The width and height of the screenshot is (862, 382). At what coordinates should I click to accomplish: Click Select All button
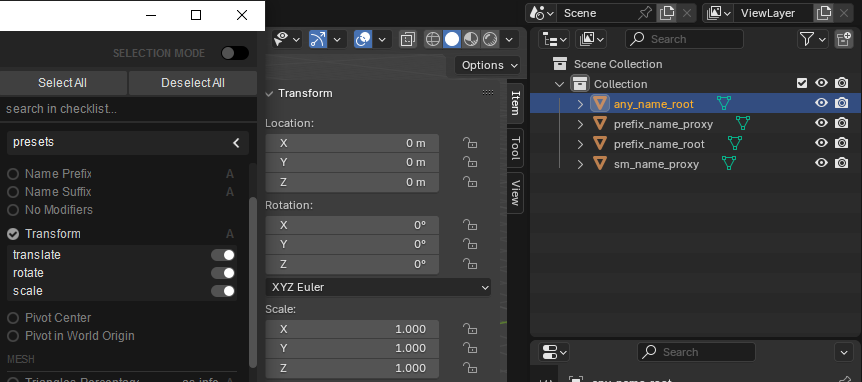(63, 83)
